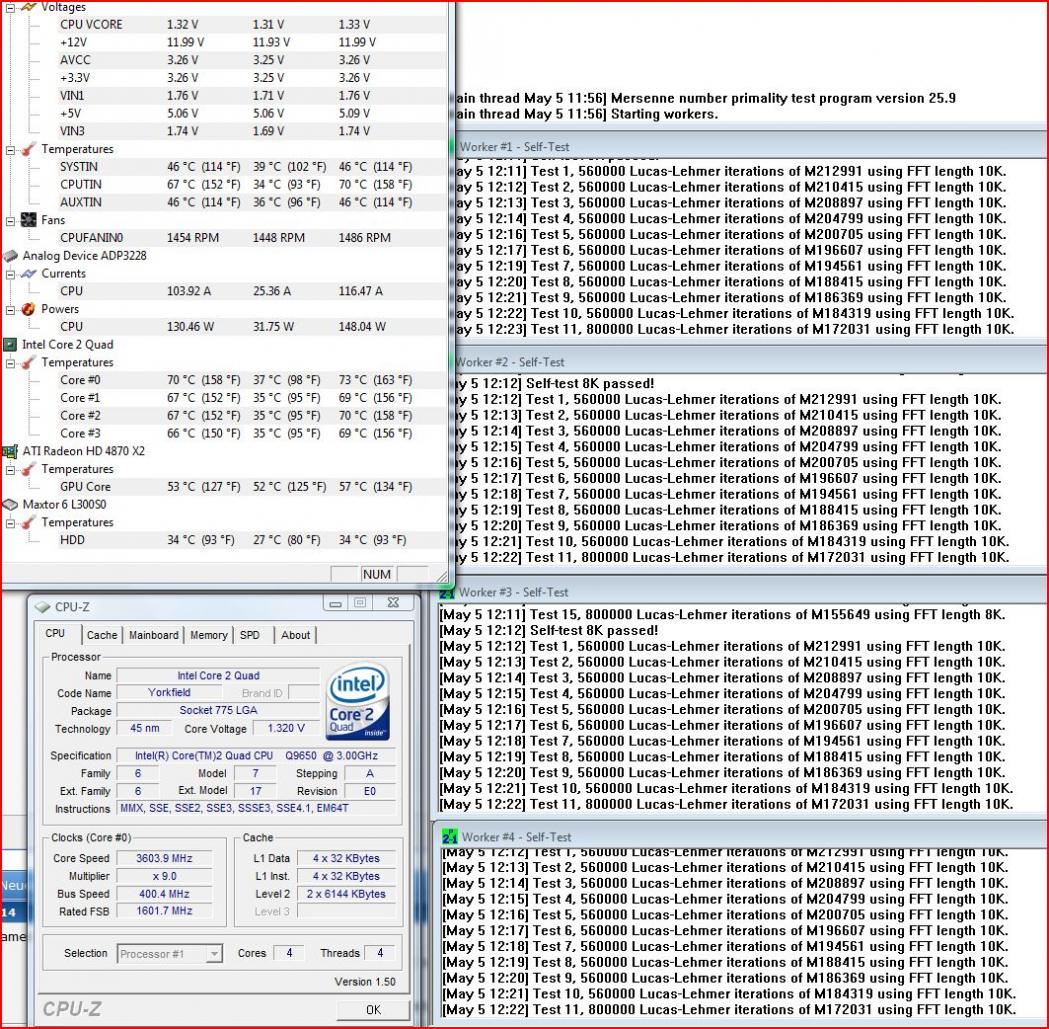The width and height of the screenshot is (1049, 1029).
Task: Minimize the CPU-Z window
Action: tap(335, 603)
